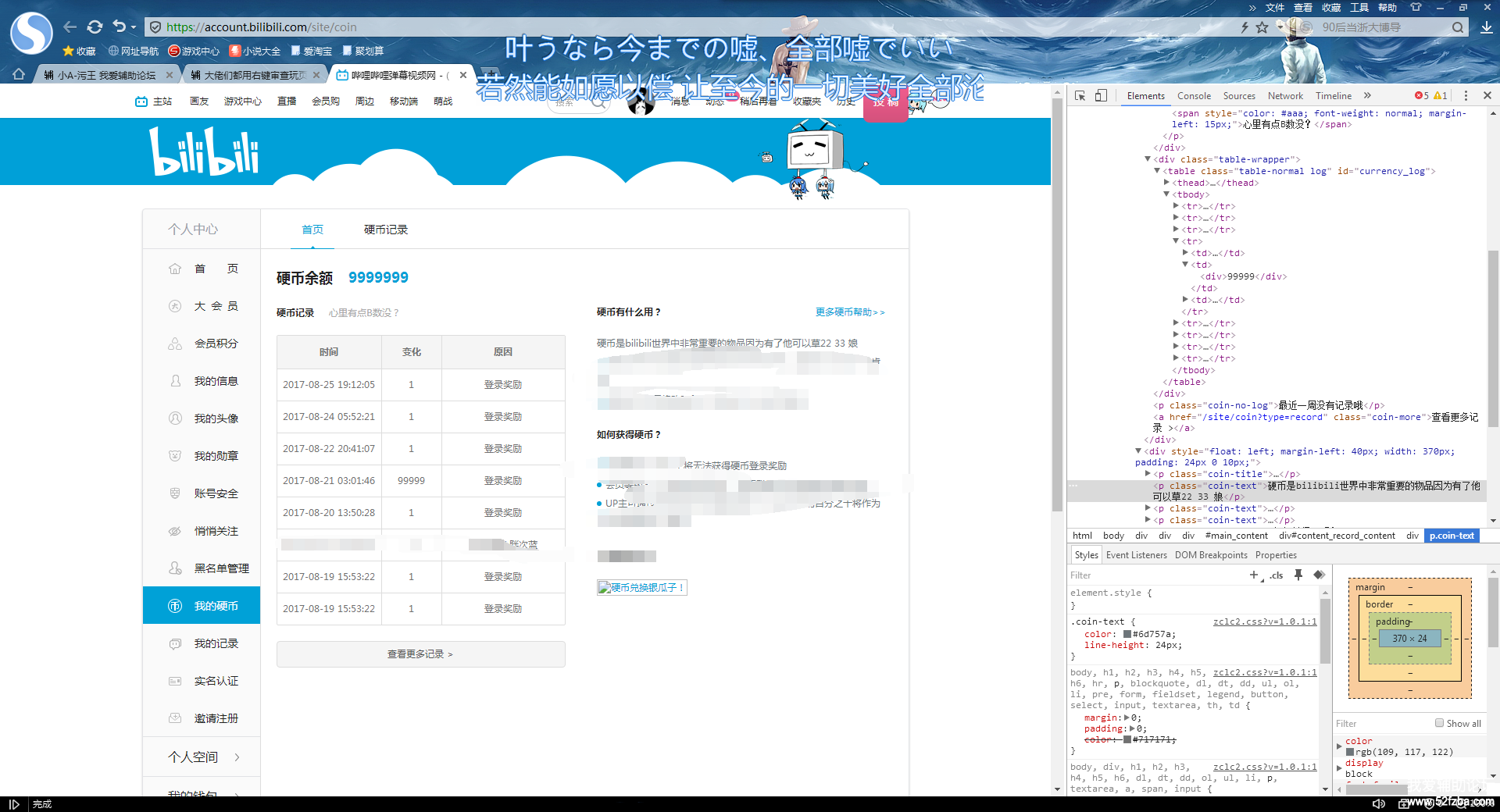Image resolution: width=1500 pixels, height=812 pixels.
Task: Click the 收藏 star bookmark bar item
Action: coord(78,51)
